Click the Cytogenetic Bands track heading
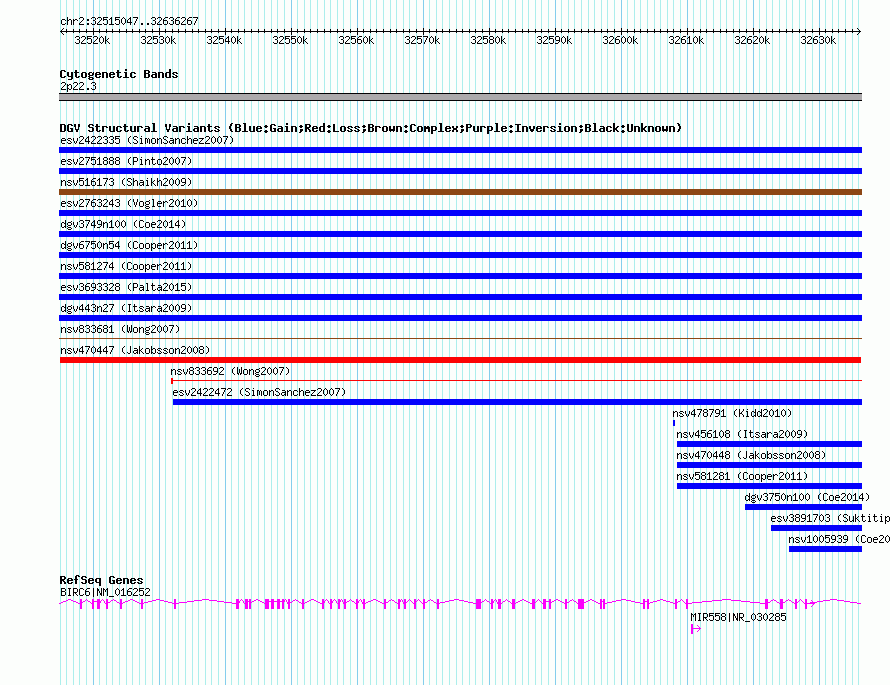The image size is (890, 685). tap(119, 74)
